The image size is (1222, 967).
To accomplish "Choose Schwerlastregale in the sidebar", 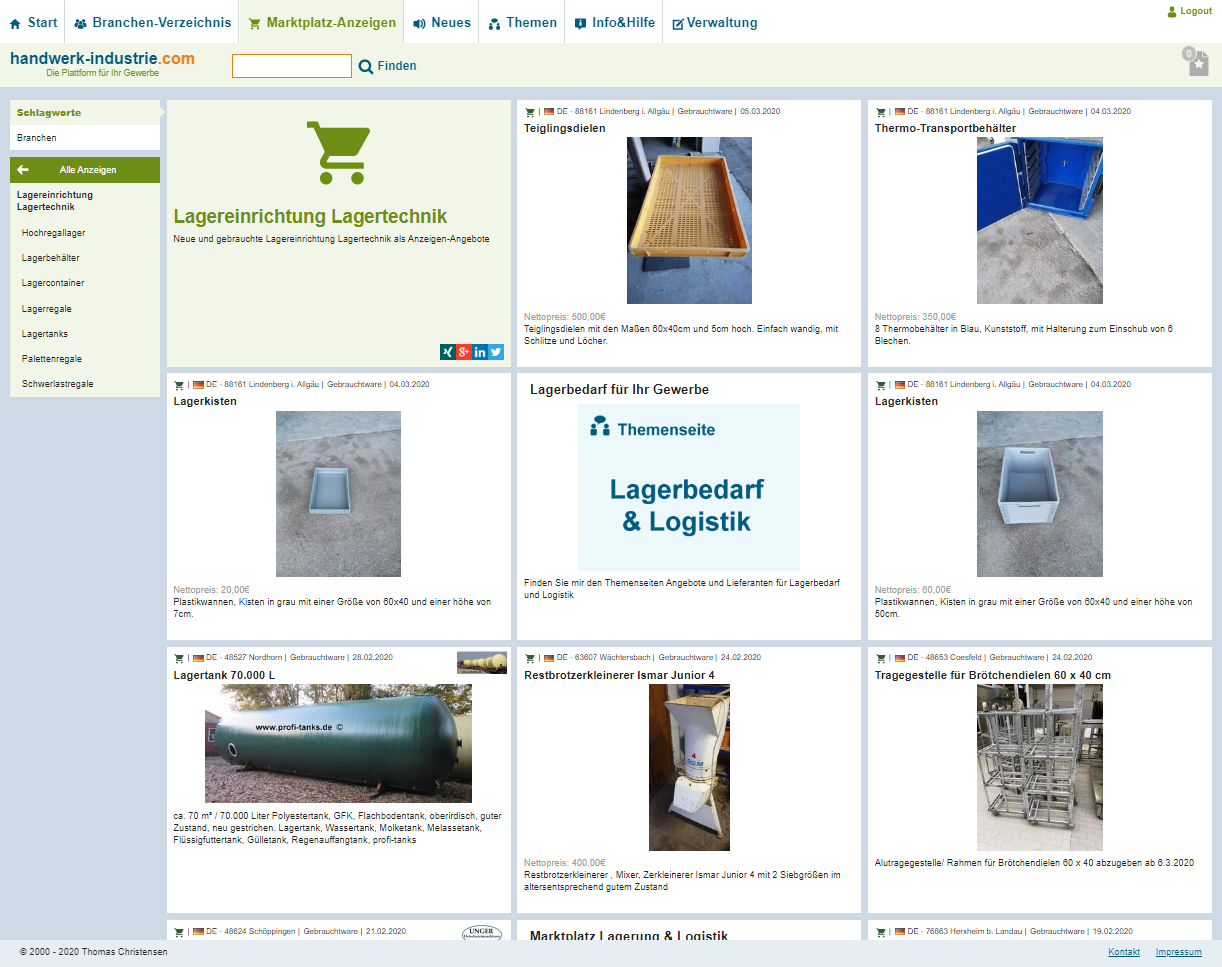I will [x=57, y=384].
